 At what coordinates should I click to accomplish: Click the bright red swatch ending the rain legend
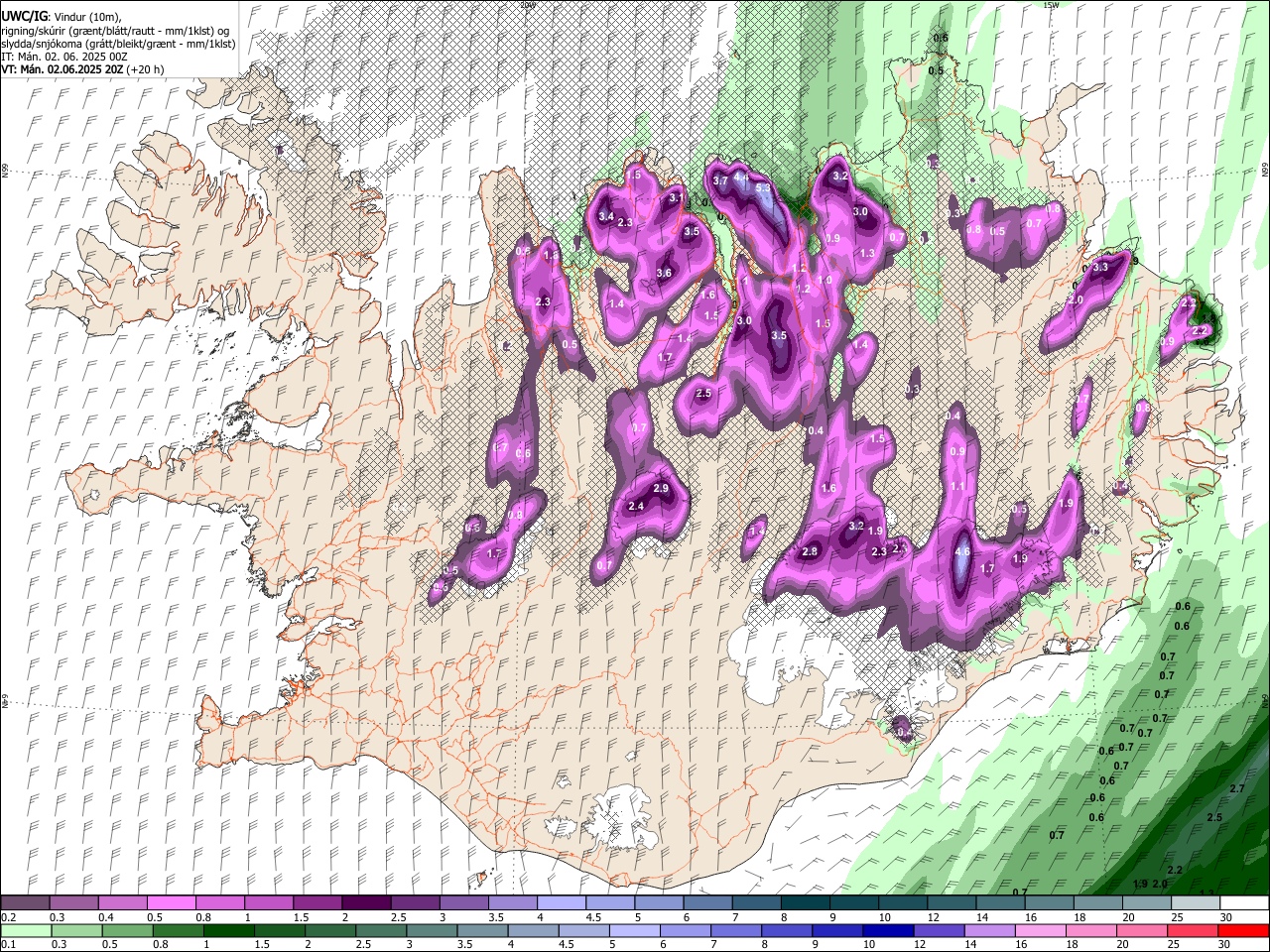[x=1244, y=931]
